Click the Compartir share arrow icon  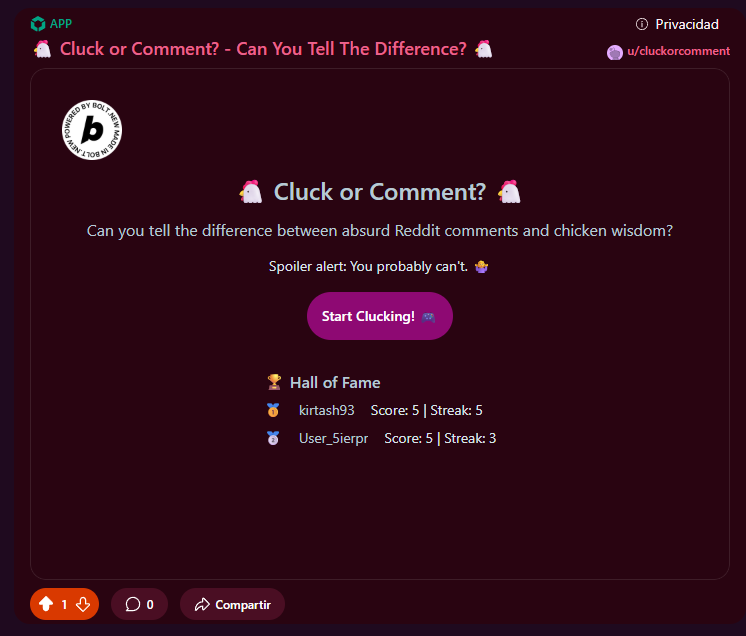click(202, 605)
